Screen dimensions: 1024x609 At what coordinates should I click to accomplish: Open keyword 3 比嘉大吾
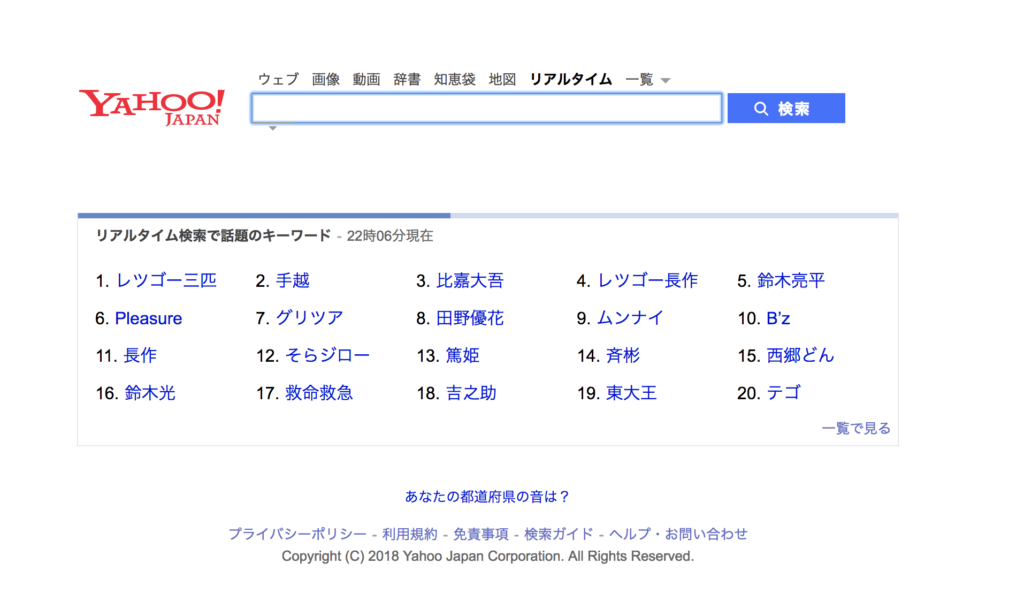pos(470,281)
